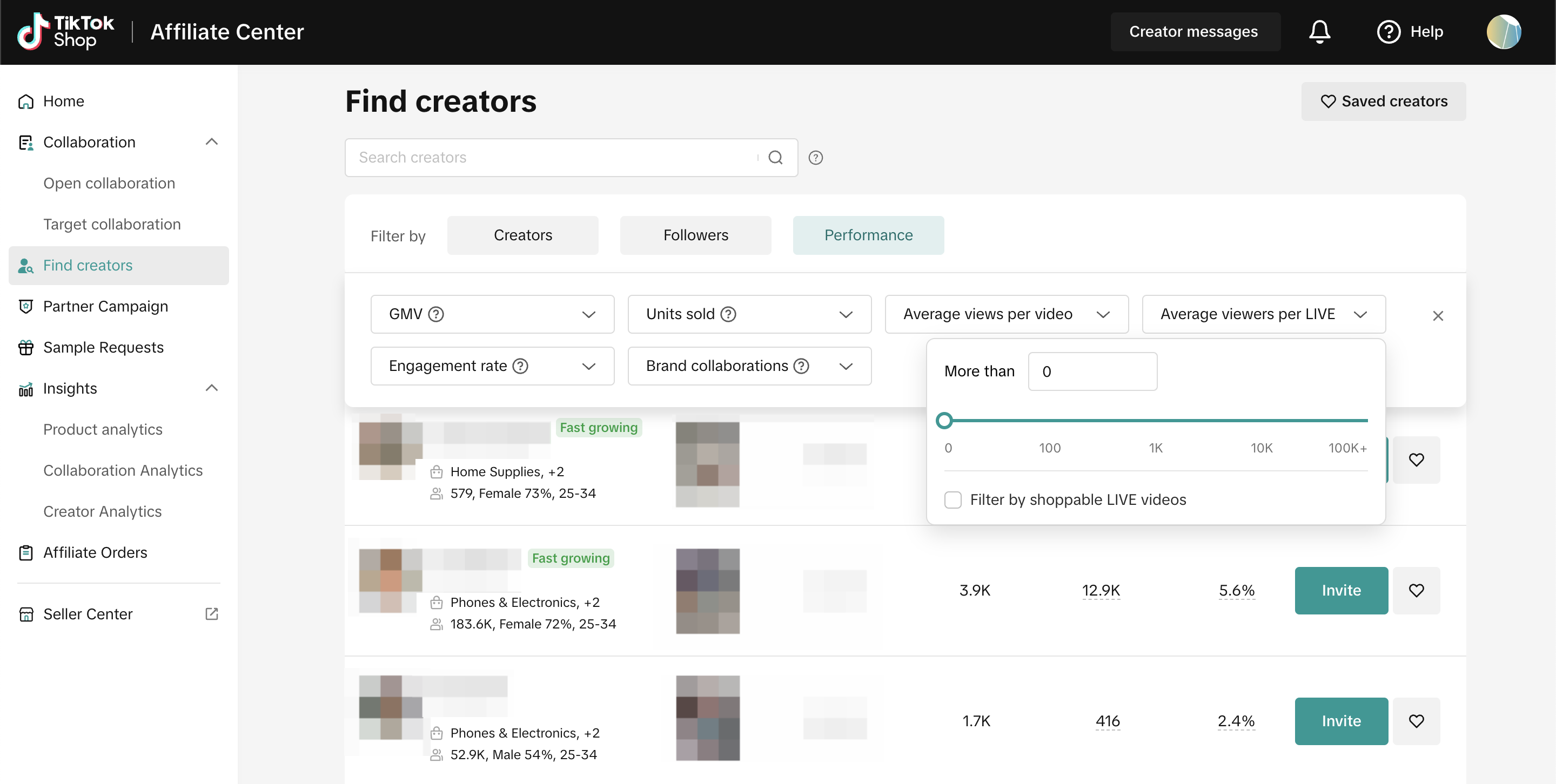Open Help from the question-mark icon
This screenshot has width=1556, height=784.
click(1388, 31)
